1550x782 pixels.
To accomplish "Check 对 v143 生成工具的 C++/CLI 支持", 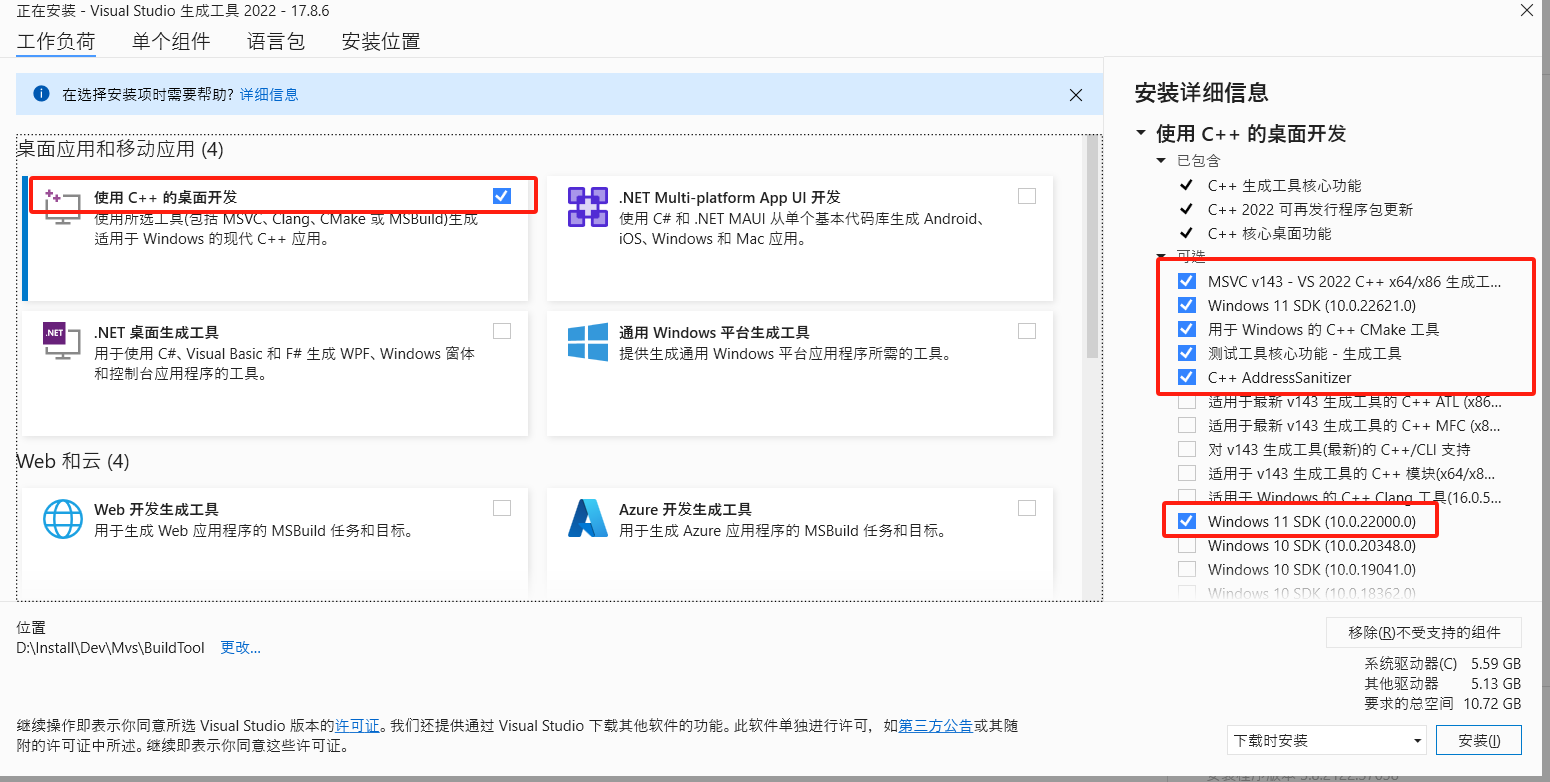I will coord(1187,449).
